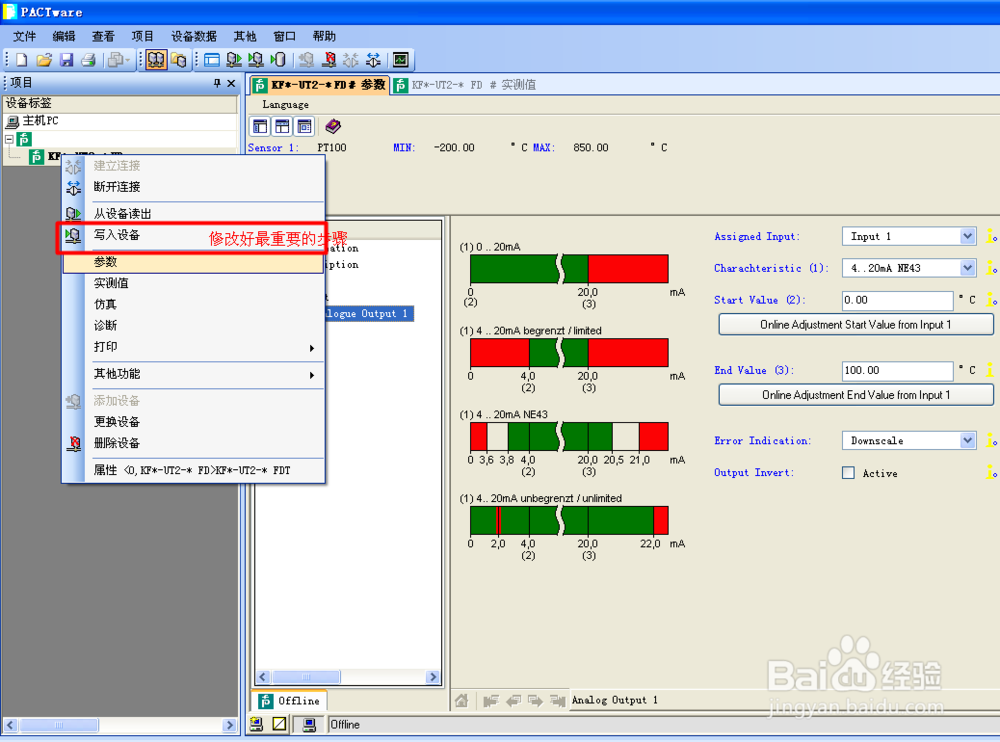Image resolution: width=1000 pixels, height=742 pixels.
Task: Select second panel layout icon under Language
Action: (x=283, y=126)
